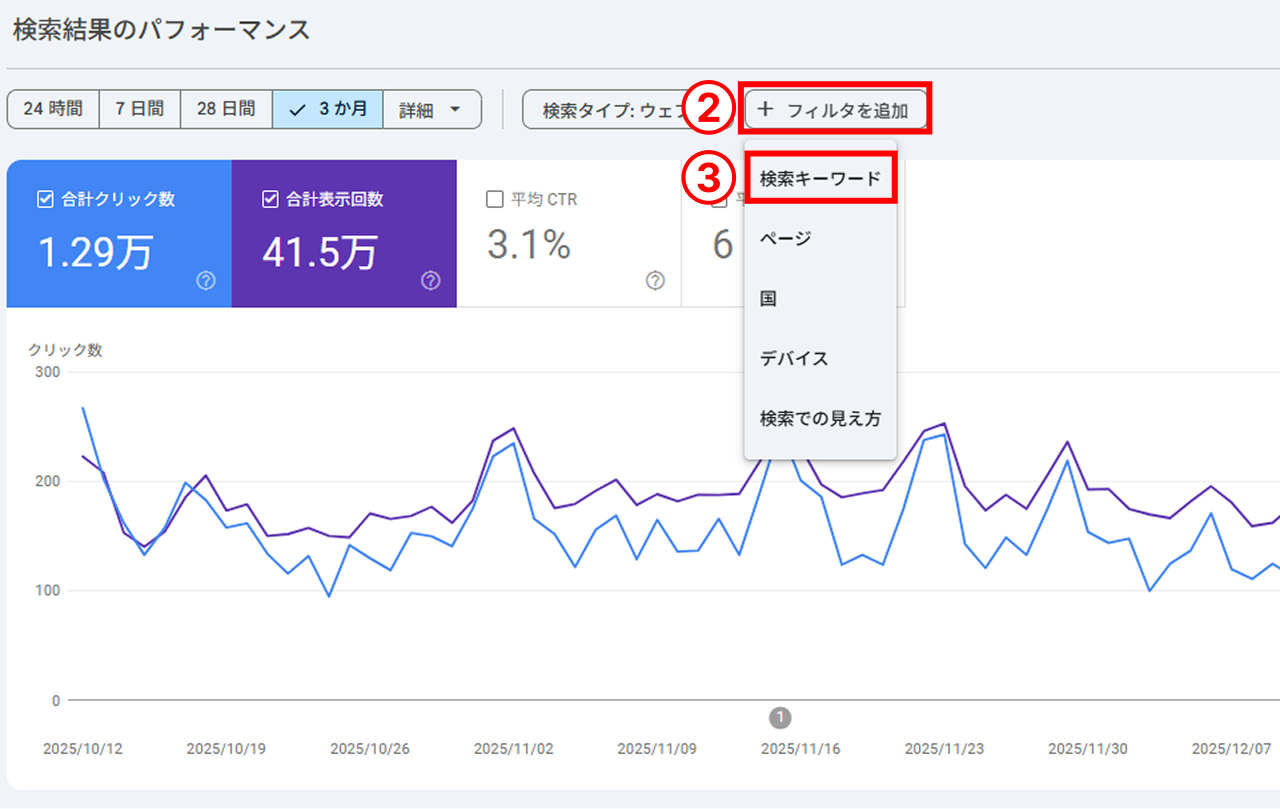
Task: Select 検索キーワード from the filter menu
Action: coord(821,177)
